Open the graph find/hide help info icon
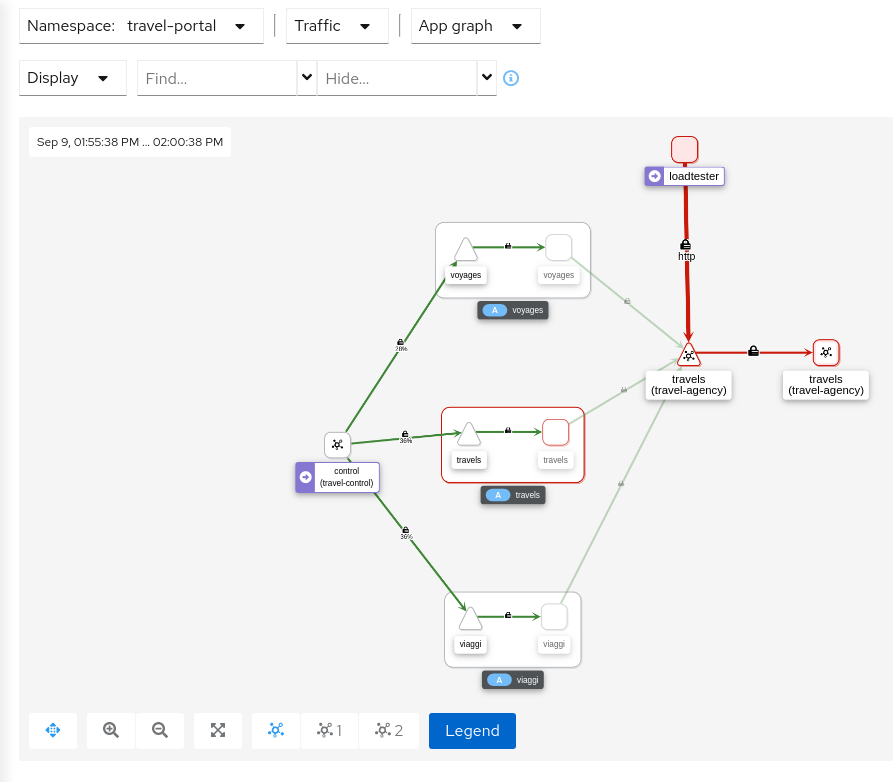Viewport: 893px width, 782px height. click(511, 78)
